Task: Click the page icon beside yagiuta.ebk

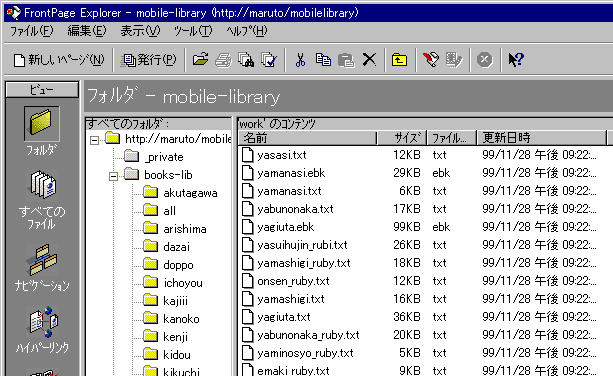Action: tap(247, 227)
